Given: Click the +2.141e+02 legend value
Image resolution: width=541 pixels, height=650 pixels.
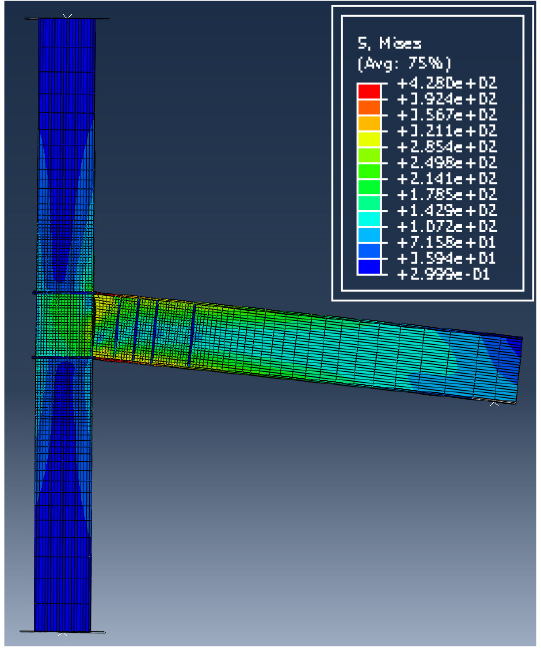Looking at the screenshot, I should 446,179.
